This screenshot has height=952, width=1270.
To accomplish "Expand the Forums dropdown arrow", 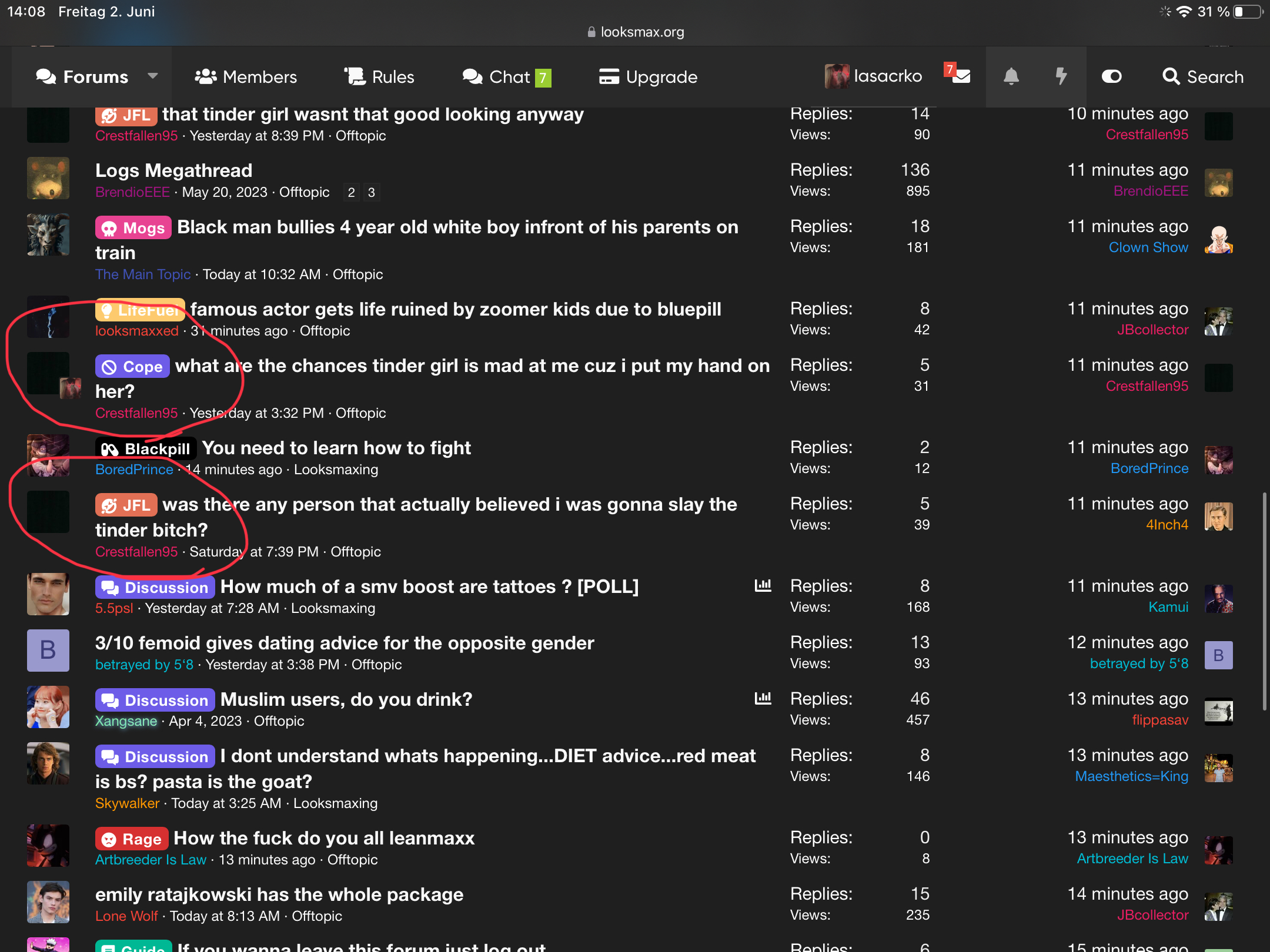I will tap(153, 76).
